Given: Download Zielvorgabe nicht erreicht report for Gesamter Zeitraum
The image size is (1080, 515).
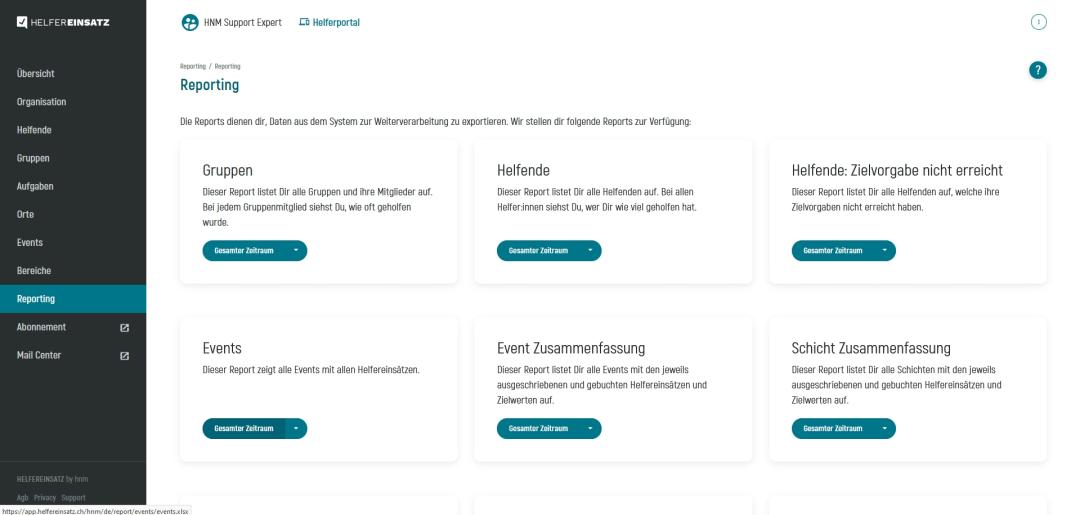Looking at the screenshot, I should (833, 251).
